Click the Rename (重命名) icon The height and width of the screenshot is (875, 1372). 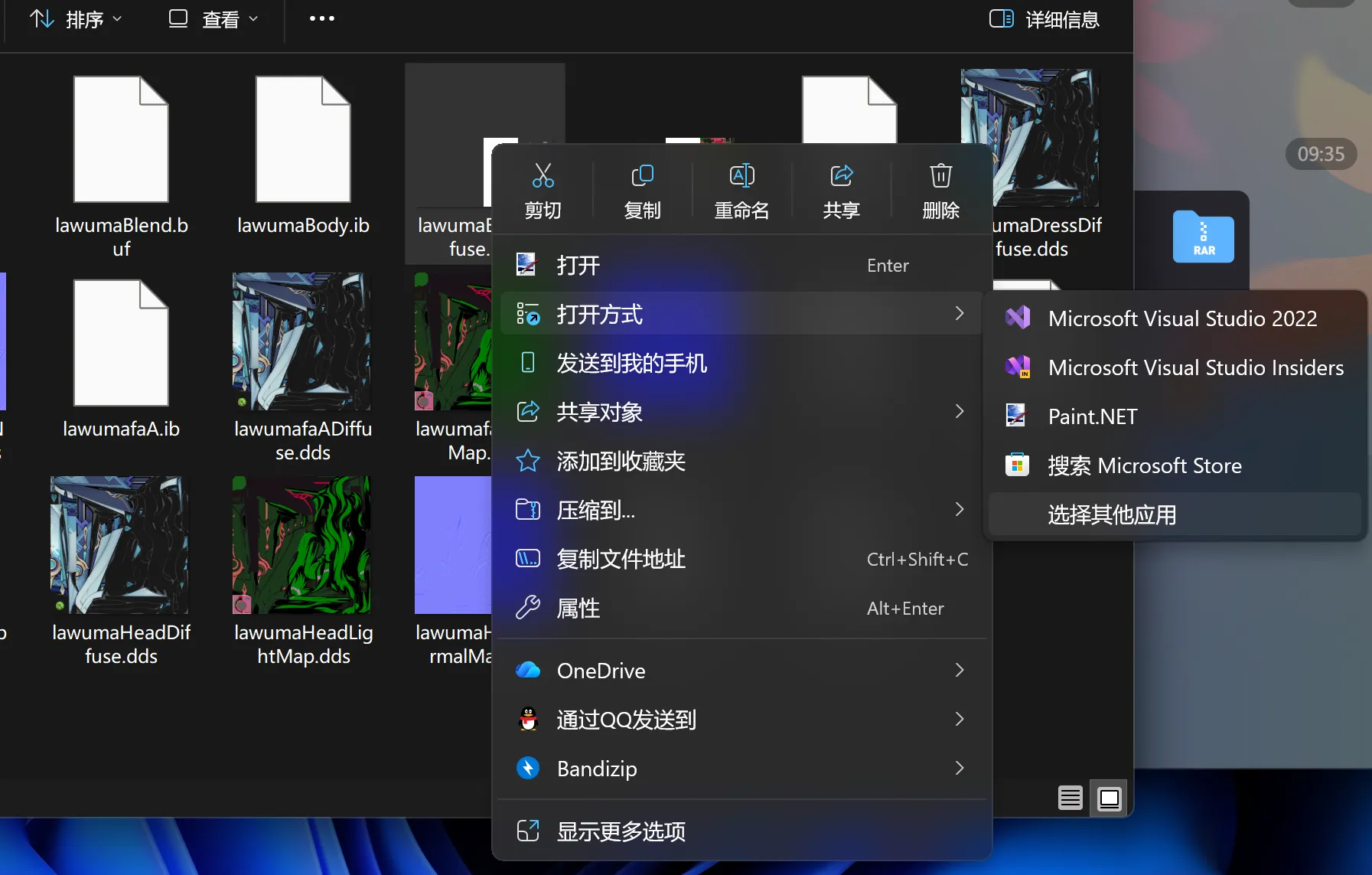741,176
